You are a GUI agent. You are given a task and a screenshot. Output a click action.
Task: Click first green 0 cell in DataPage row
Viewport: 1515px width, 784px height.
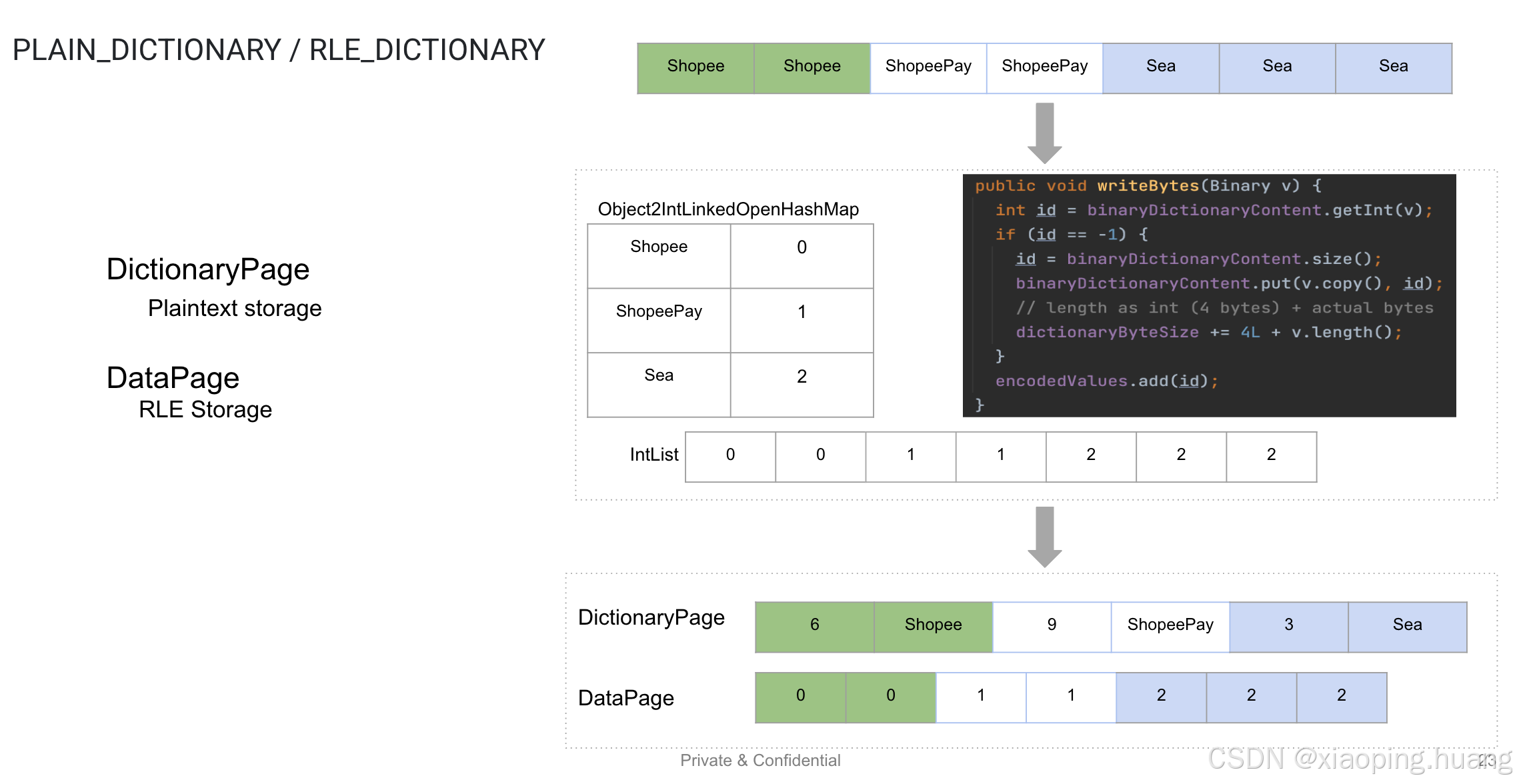pyautogui.click(x=800, y=696)
